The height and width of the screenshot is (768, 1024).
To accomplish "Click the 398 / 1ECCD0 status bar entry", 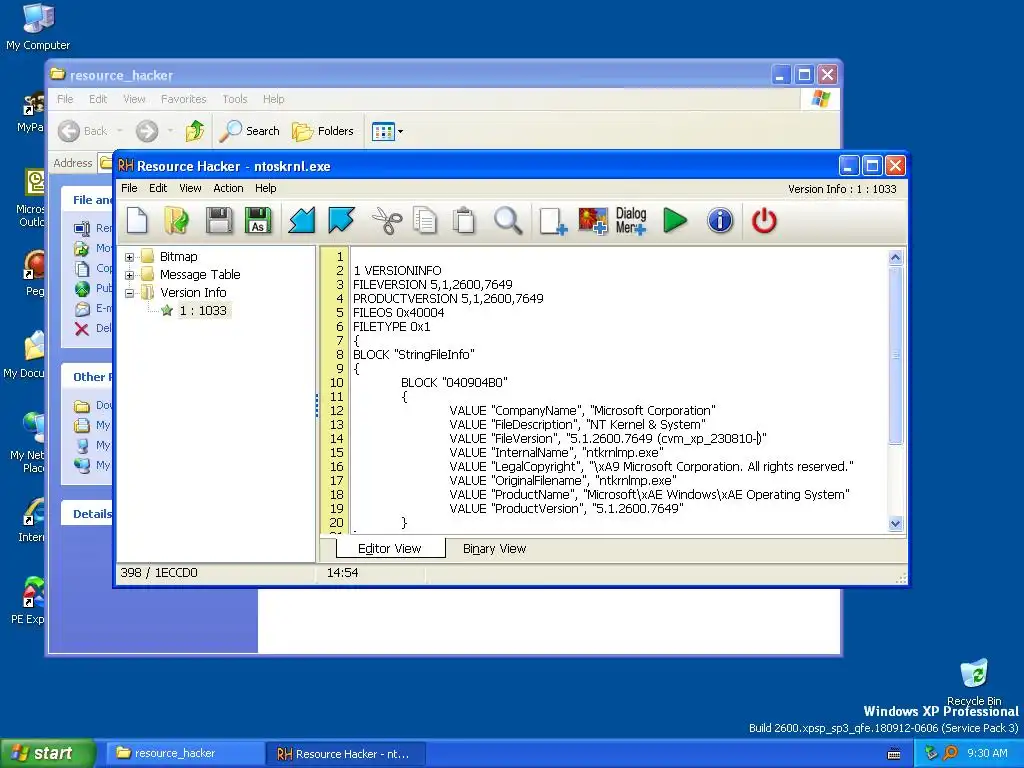I will 159,573.
